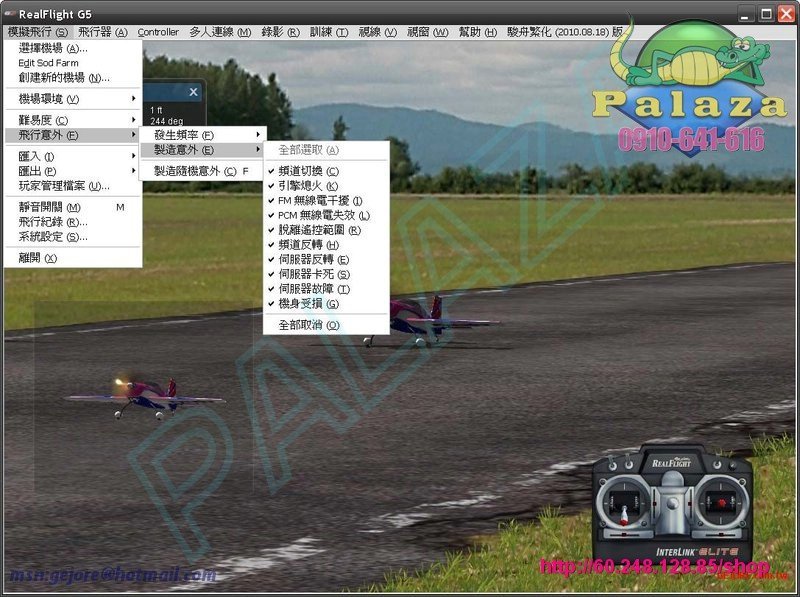Expand the 匯入 (I) submenu
The image size is (800, 597).
(73, 157)
